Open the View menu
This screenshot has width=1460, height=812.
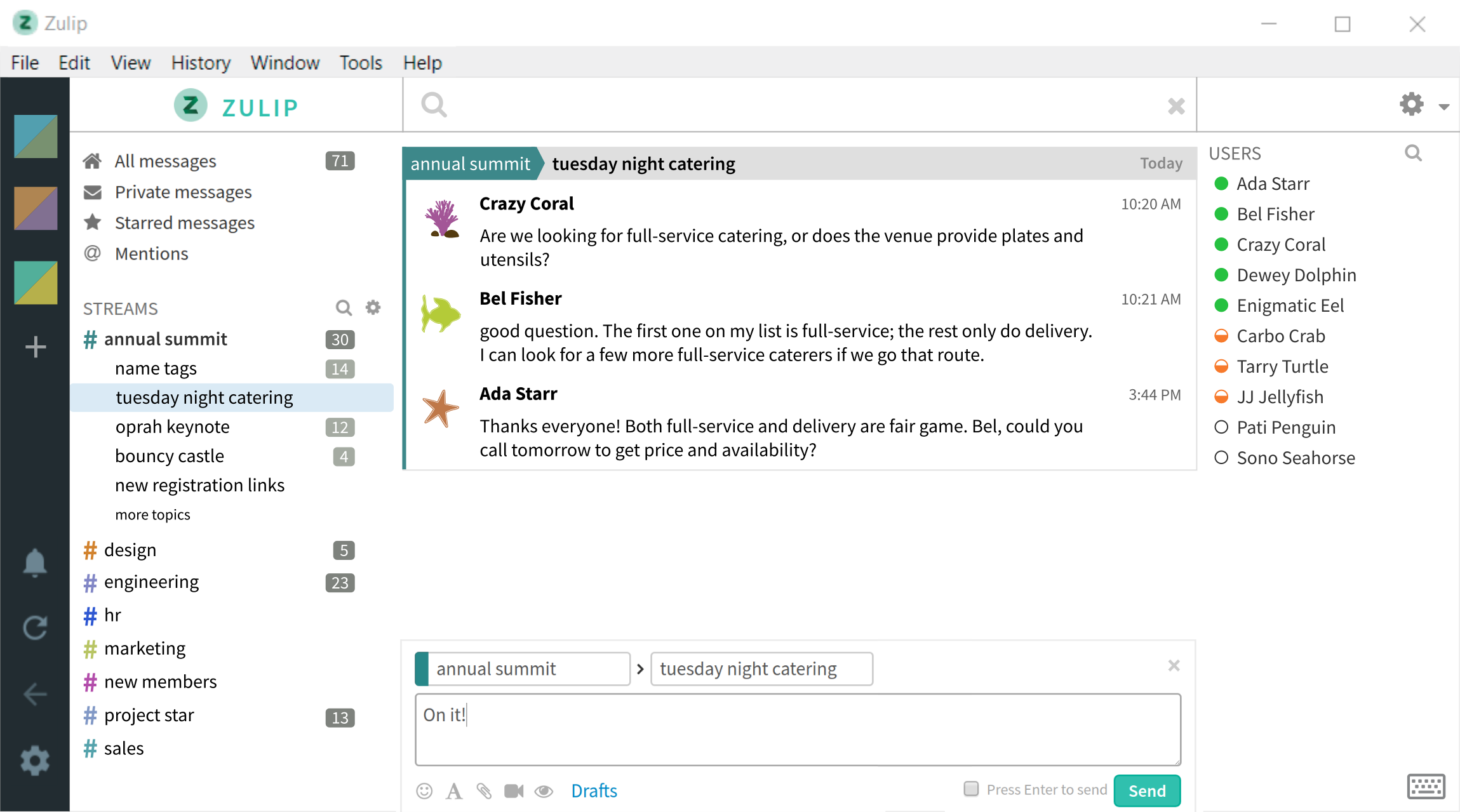[x=130, y=63]
